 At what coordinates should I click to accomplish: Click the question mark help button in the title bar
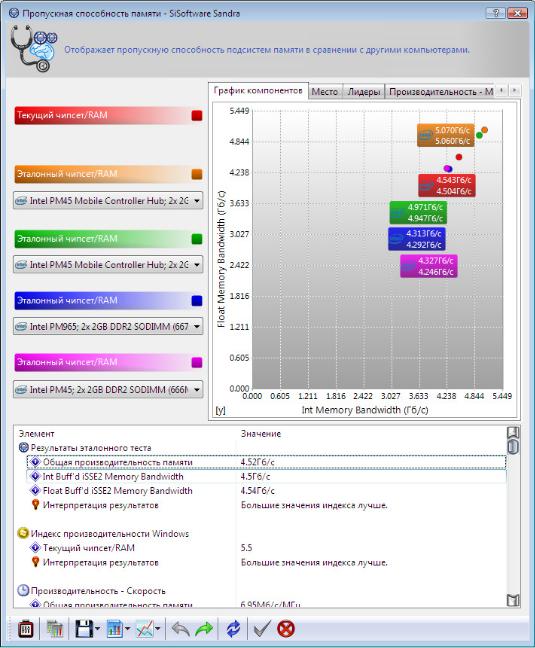point(495,13)
